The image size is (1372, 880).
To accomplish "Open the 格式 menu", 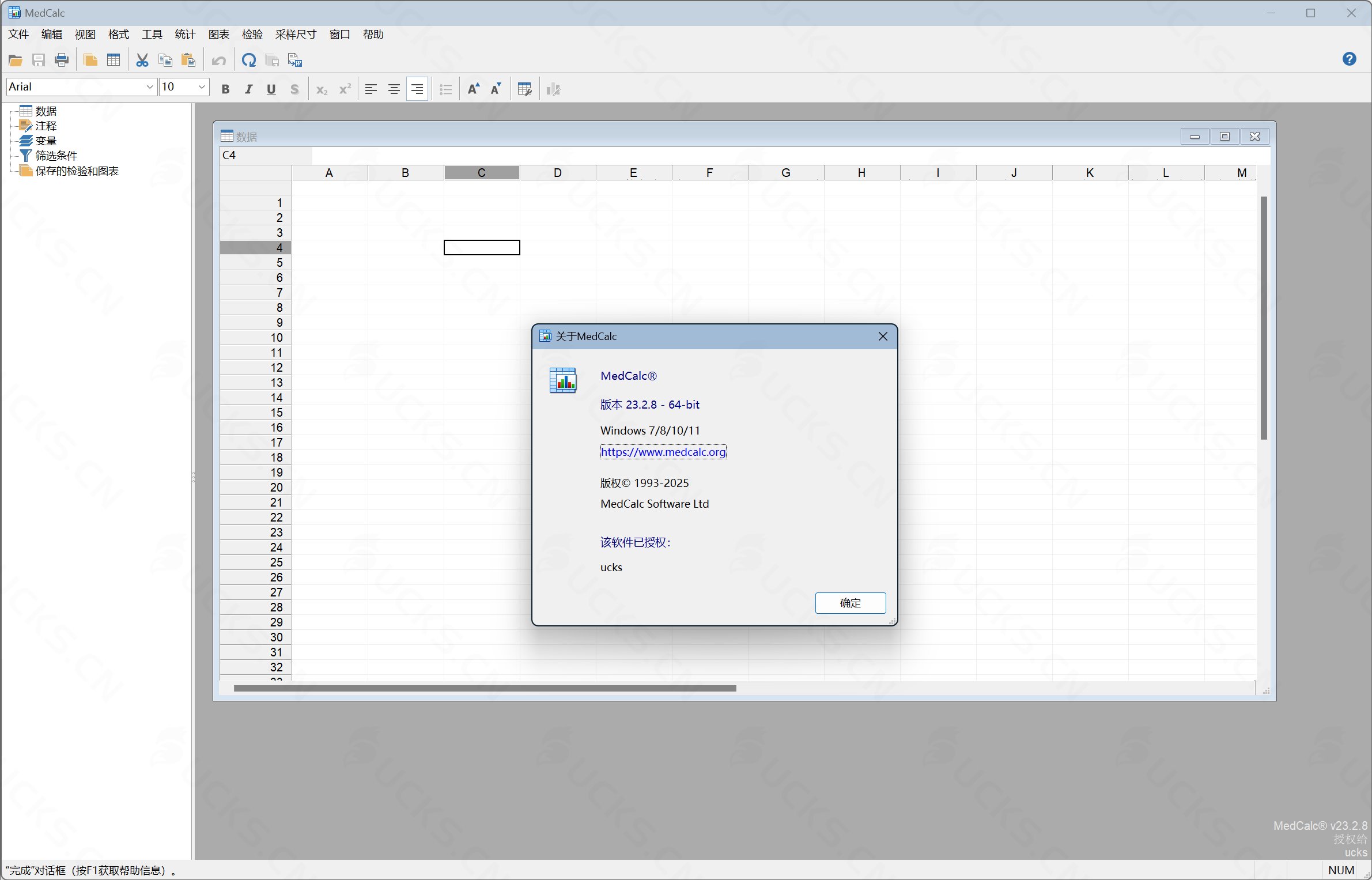I will [x=119, y=35].
